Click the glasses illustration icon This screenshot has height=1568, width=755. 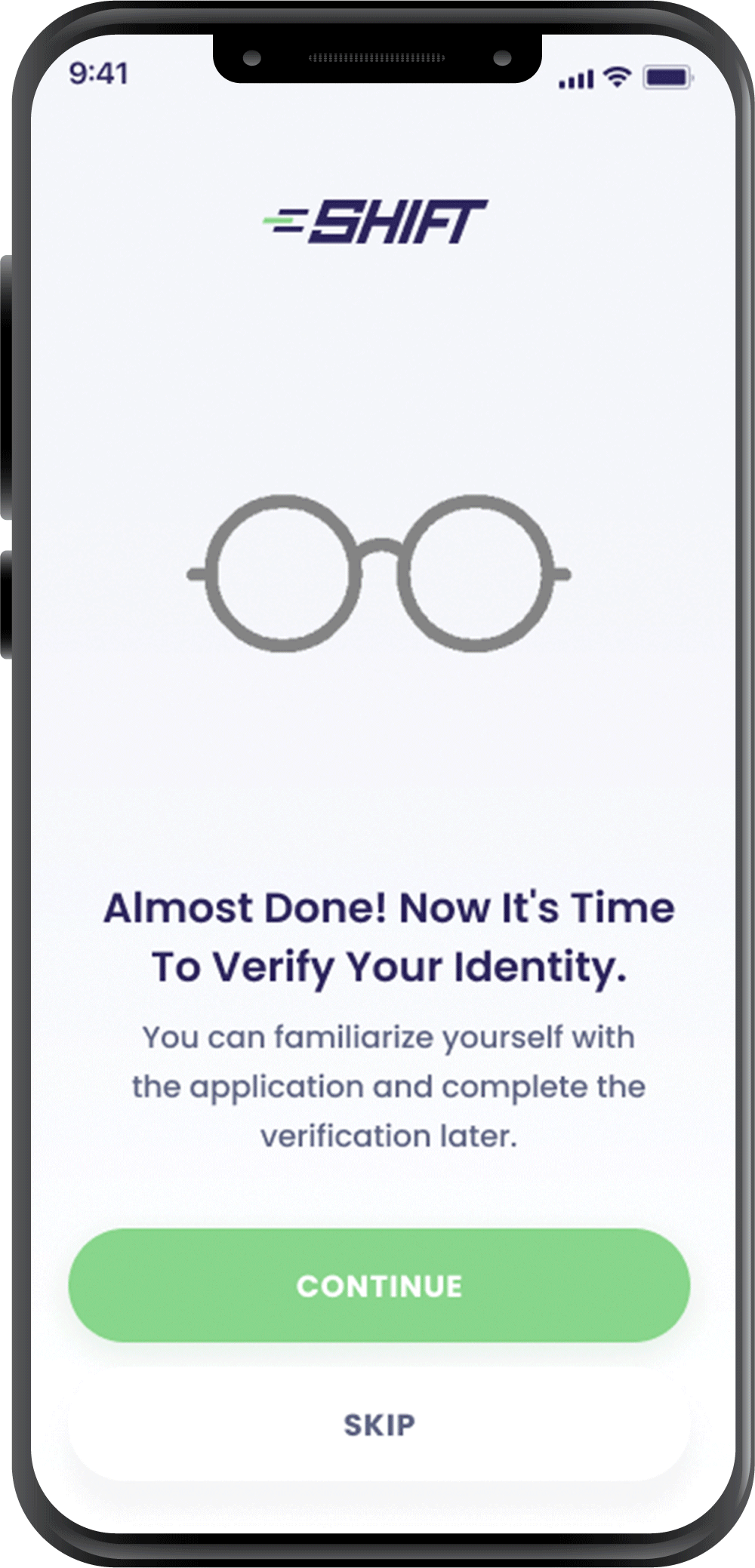point(379,573)
